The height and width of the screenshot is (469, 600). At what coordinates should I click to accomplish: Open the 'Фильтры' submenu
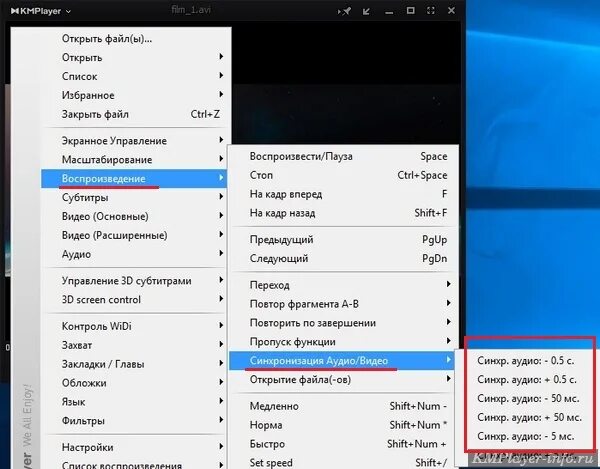tap(134, 420)
